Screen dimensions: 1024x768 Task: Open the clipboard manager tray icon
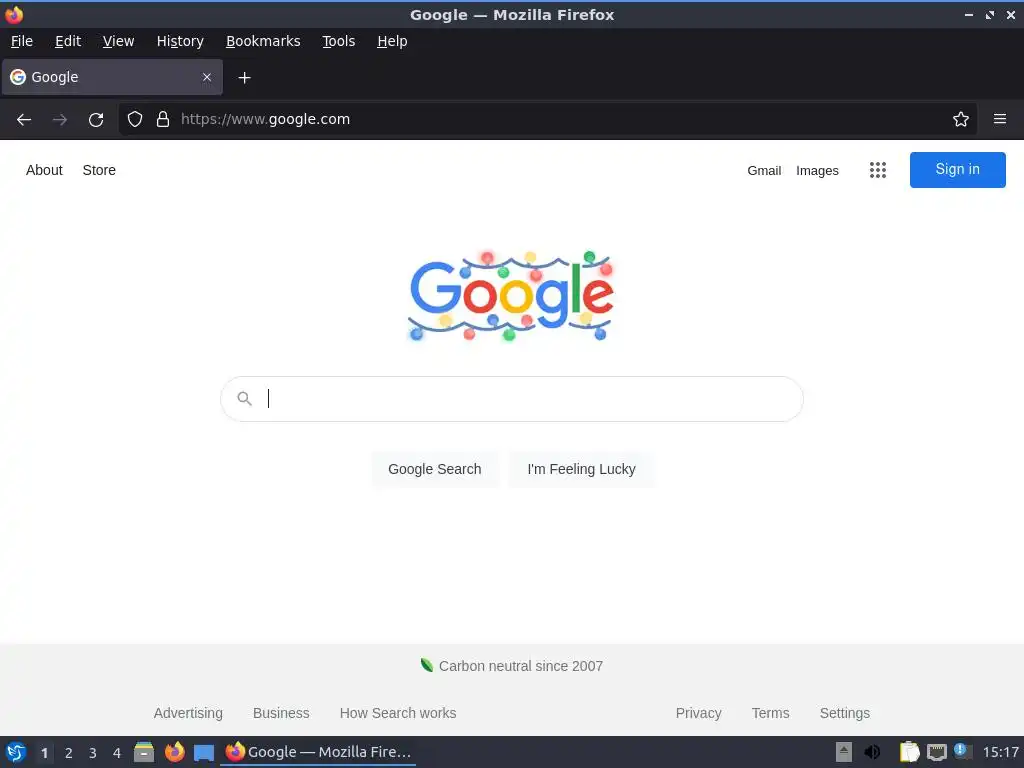click(x=909, y=752)
